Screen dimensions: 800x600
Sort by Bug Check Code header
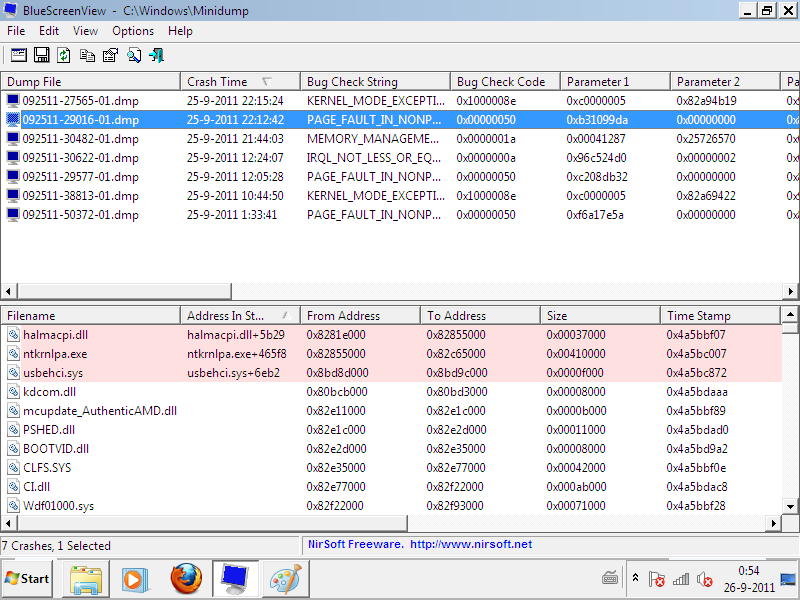506,82
